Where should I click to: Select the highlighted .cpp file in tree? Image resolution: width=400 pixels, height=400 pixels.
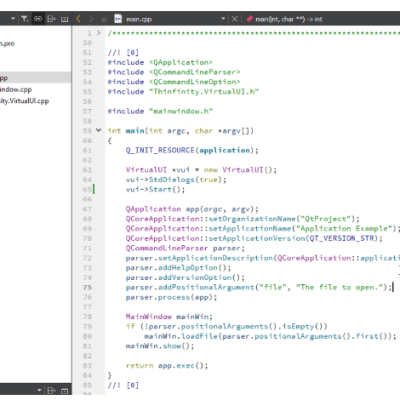(35, 79)
